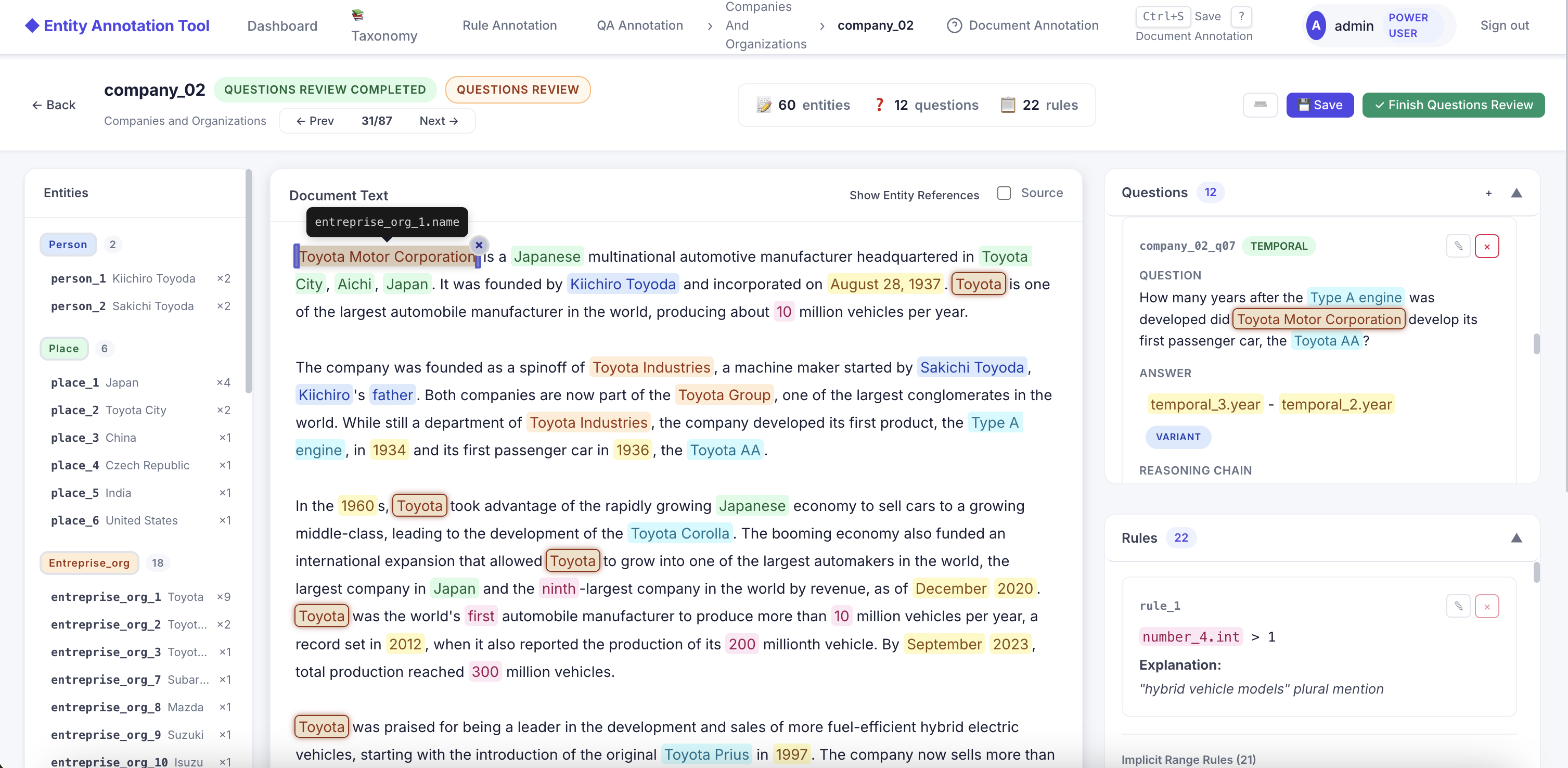Remove the Toyota Motor Corporation annotation with x
The height and width of the screenshot is (768, 1568).
[479, 245]
